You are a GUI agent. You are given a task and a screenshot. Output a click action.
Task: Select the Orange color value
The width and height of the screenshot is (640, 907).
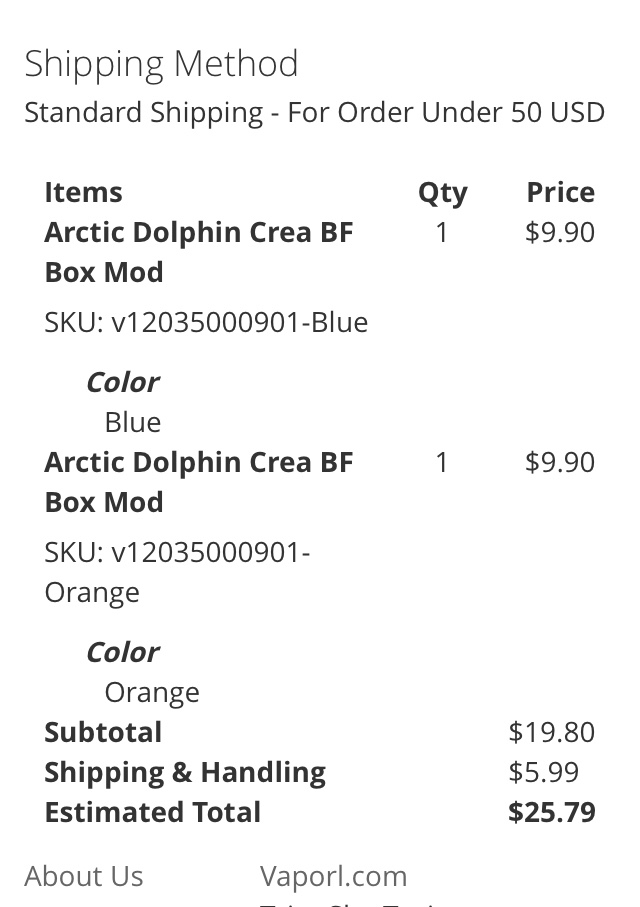pyautogui.click(x=152, y=692)
